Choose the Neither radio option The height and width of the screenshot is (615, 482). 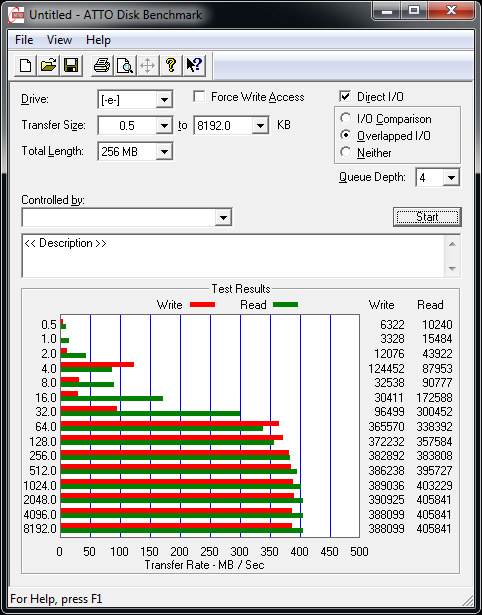pos(346,152)
